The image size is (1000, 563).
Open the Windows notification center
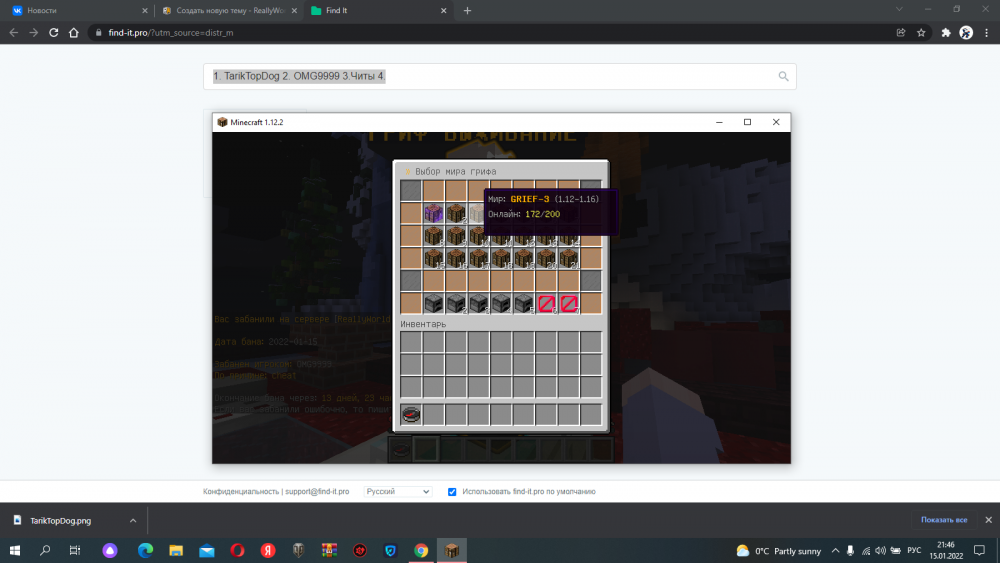980,550
